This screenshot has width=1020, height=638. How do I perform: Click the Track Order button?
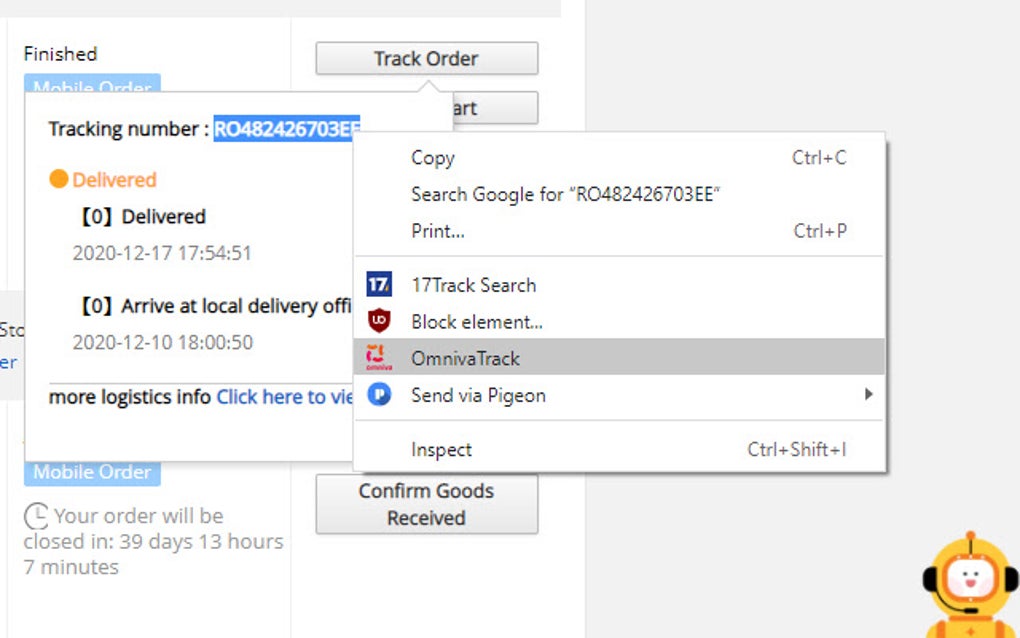click(426, 58)
